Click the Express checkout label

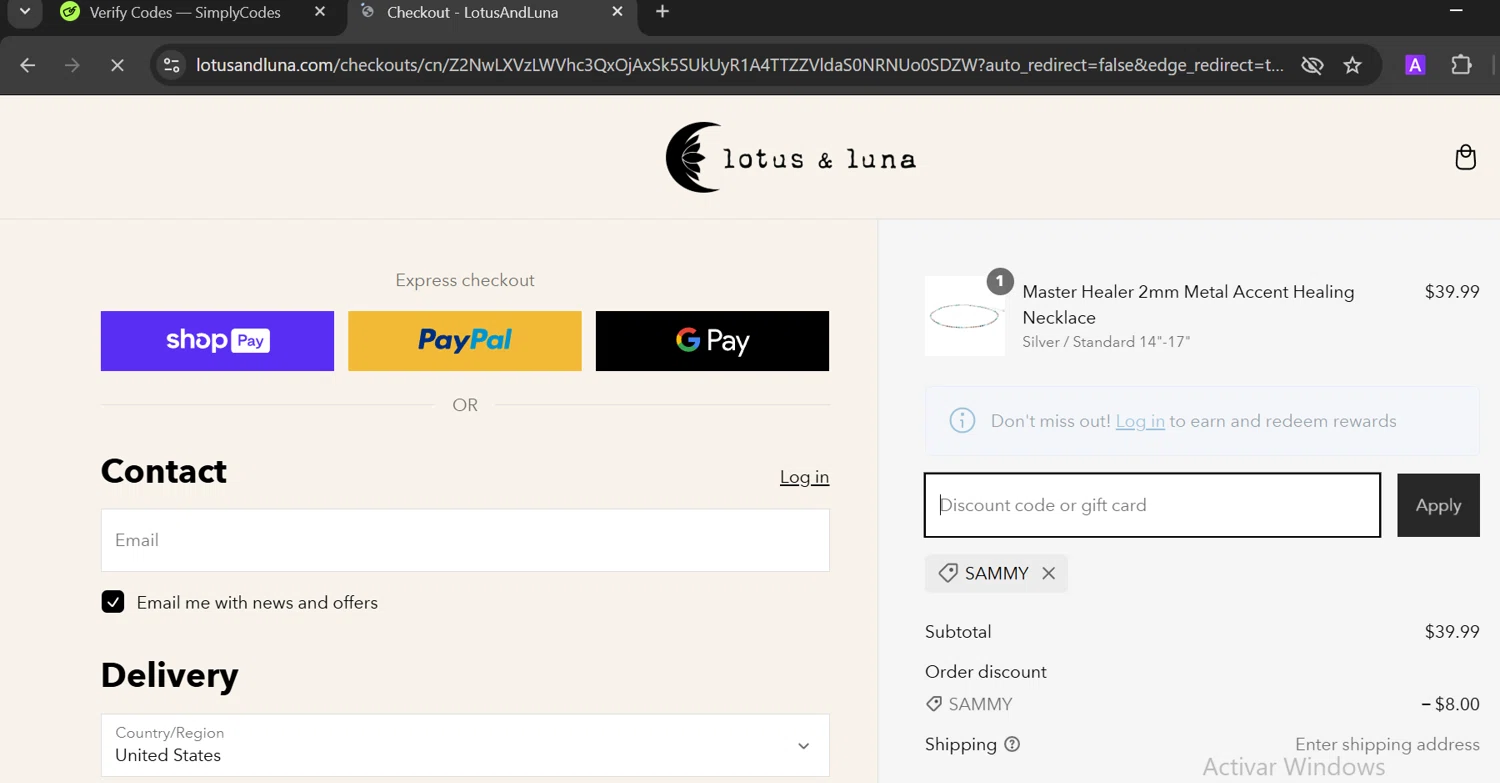[465, 280]
